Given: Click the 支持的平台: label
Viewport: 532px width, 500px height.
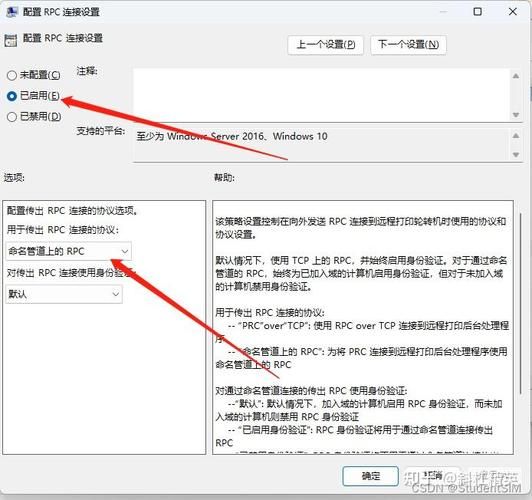Looking at the screenshot, I should [101, 131].
